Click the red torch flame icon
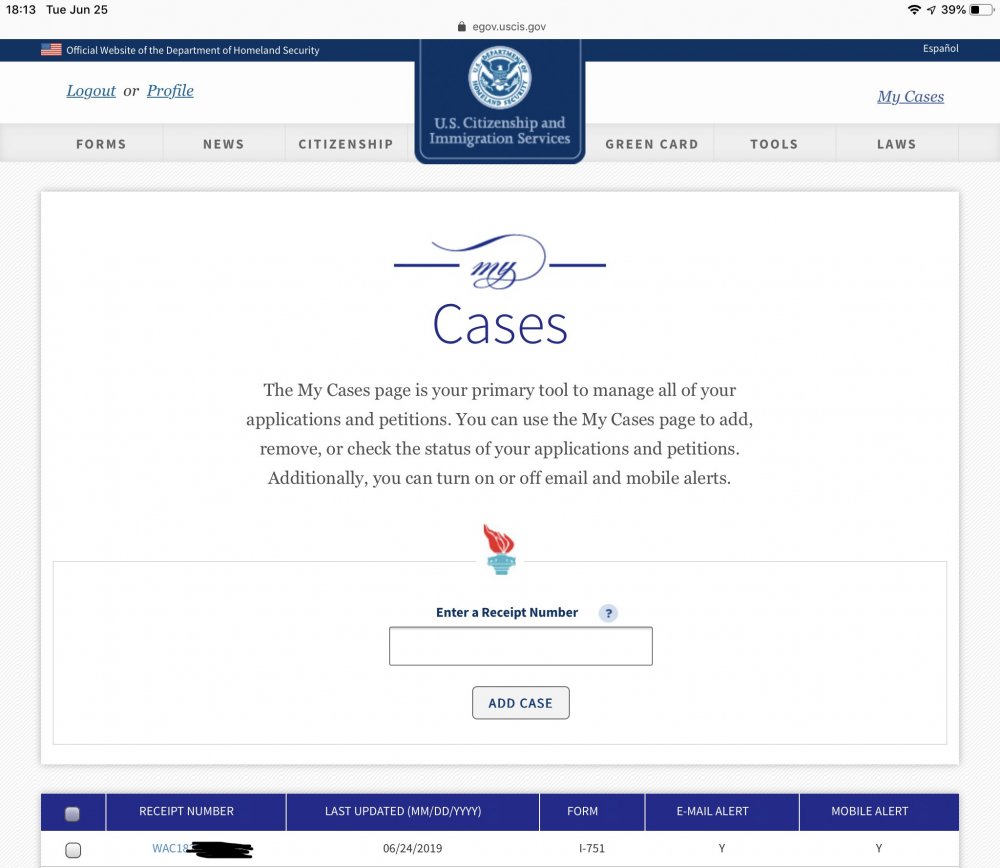 pos(500,549)
